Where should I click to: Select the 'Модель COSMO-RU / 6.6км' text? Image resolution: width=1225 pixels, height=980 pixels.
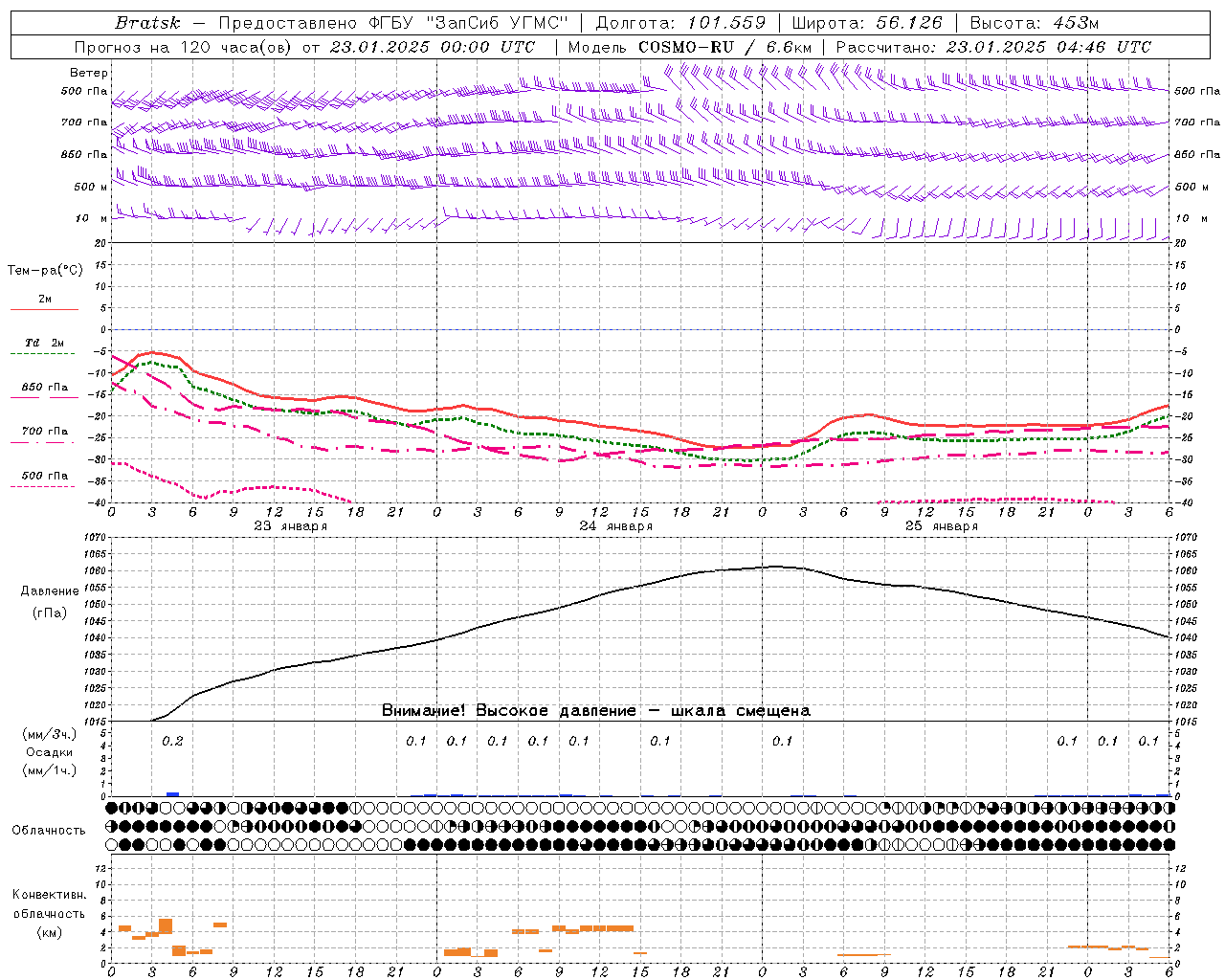click(x=689, y=47)
